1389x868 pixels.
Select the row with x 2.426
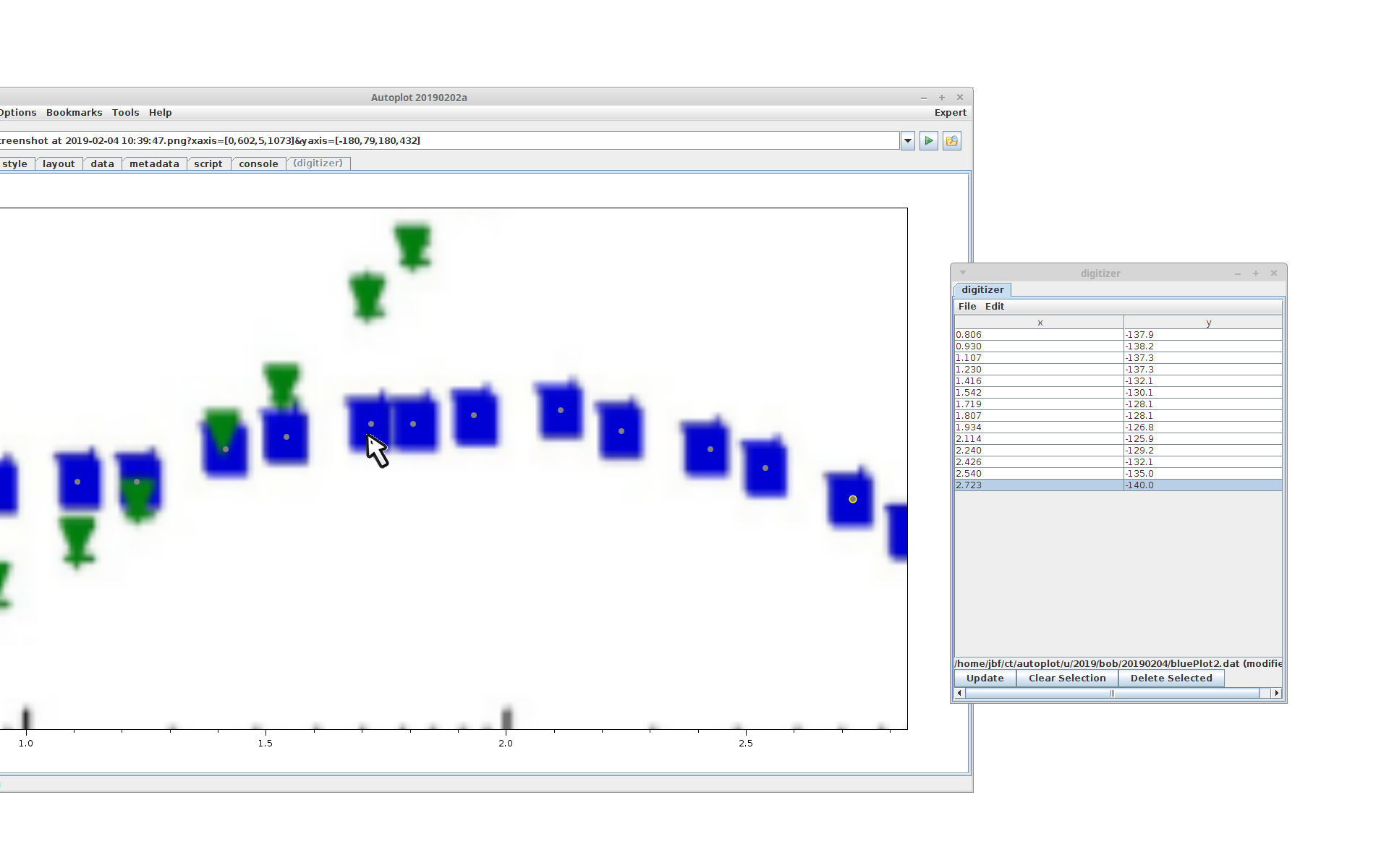coord(1118,462)
